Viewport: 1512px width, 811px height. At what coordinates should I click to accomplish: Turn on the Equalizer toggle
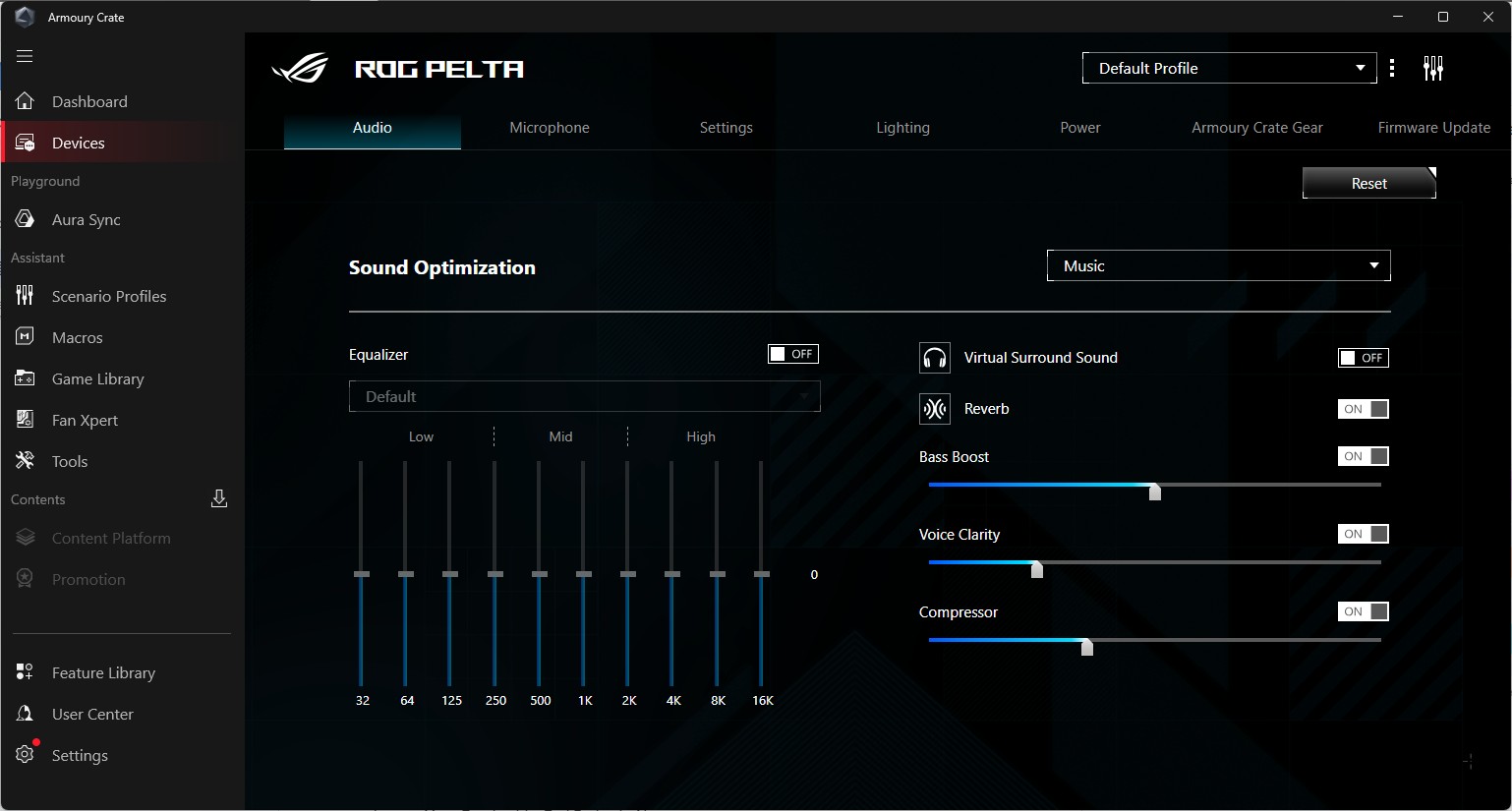[793, 354]
